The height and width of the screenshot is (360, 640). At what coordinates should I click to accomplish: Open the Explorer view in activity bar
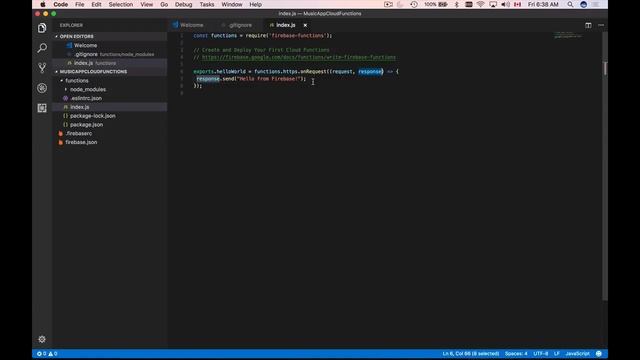42,28
